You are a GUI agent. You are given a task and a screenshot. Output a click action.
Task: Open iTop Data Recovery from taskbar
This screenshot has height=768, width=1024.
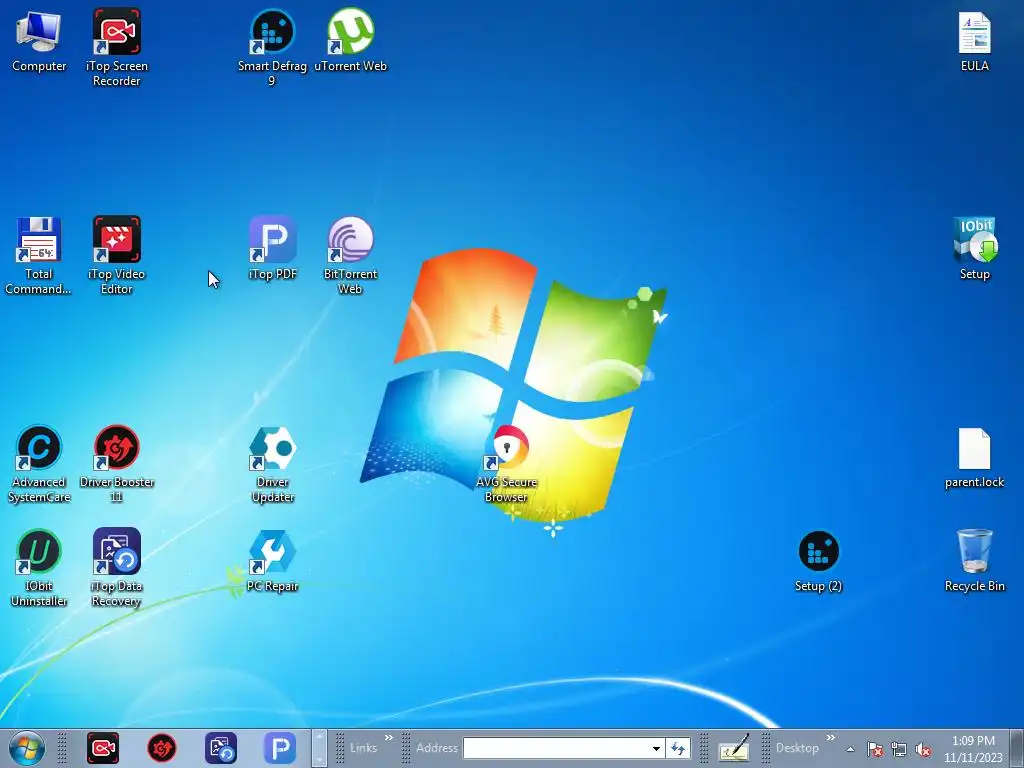[221, 748]
